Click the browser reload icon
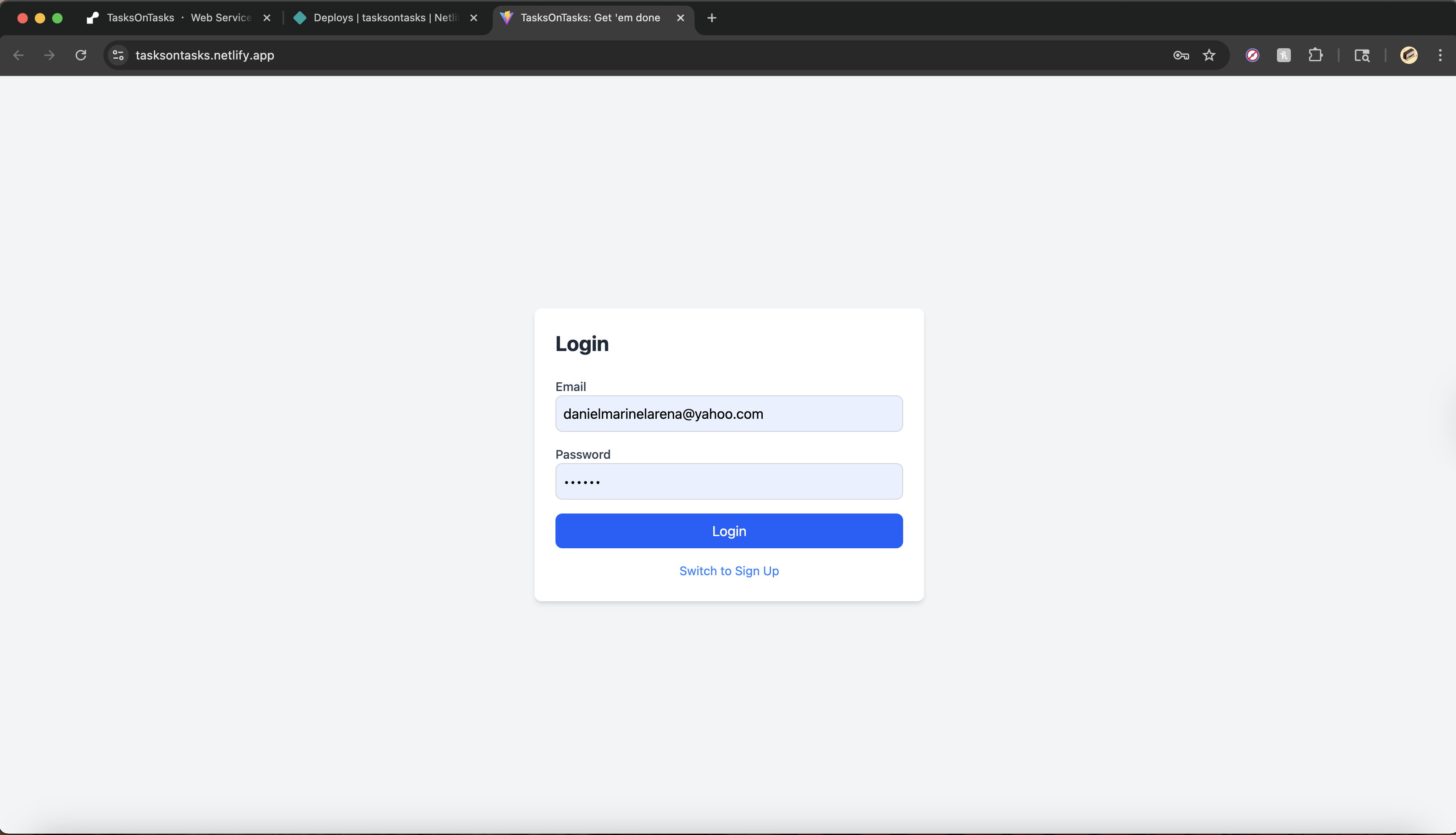 pos(81,55)
